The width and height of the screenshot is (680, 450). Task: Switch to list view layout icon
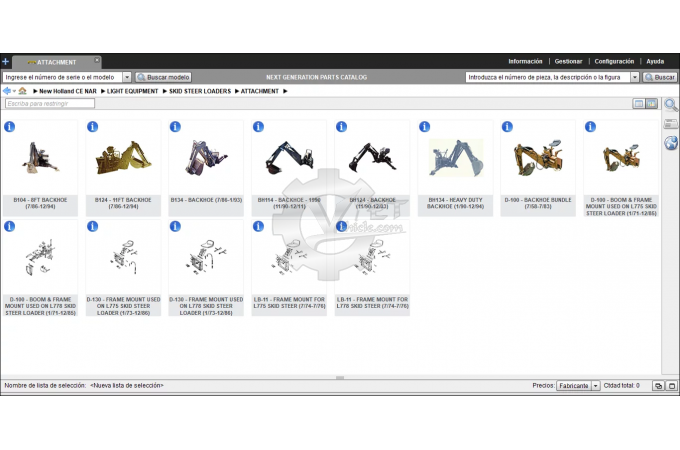[638, 104]
